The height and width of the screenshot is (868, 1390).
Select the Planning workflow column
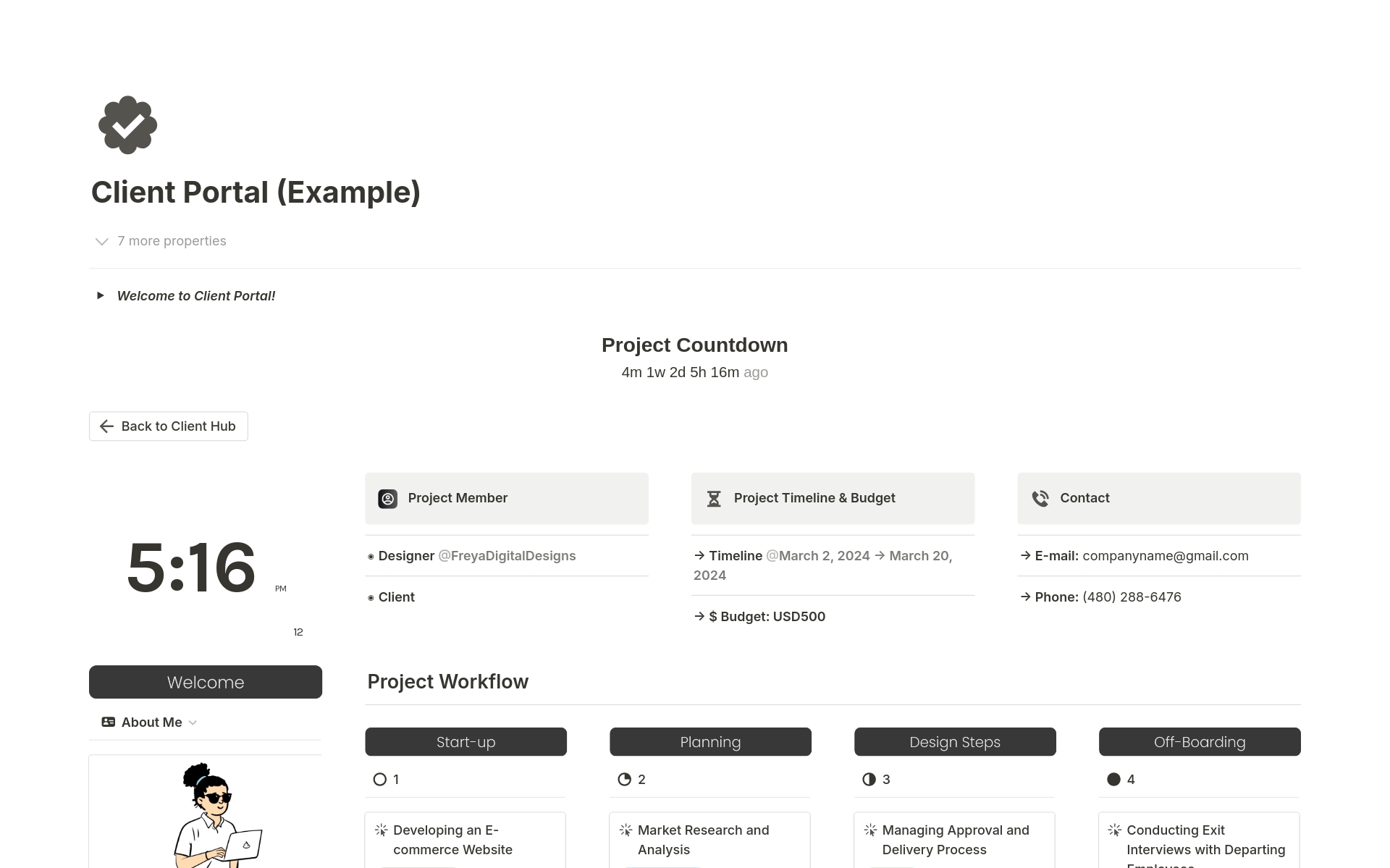[710, 741]
